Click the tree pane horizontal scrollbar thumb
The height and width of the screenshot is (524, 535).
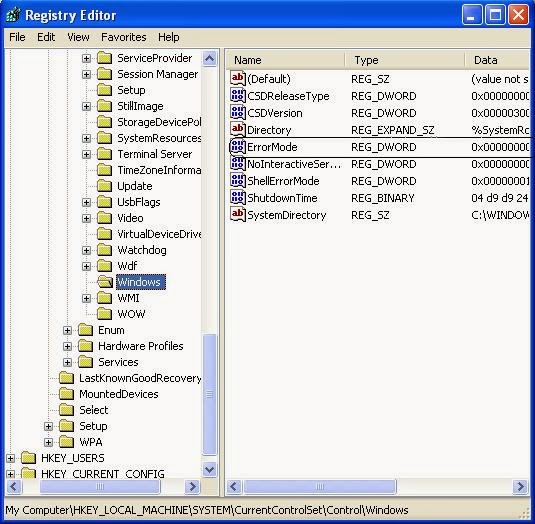coord(100,486)
